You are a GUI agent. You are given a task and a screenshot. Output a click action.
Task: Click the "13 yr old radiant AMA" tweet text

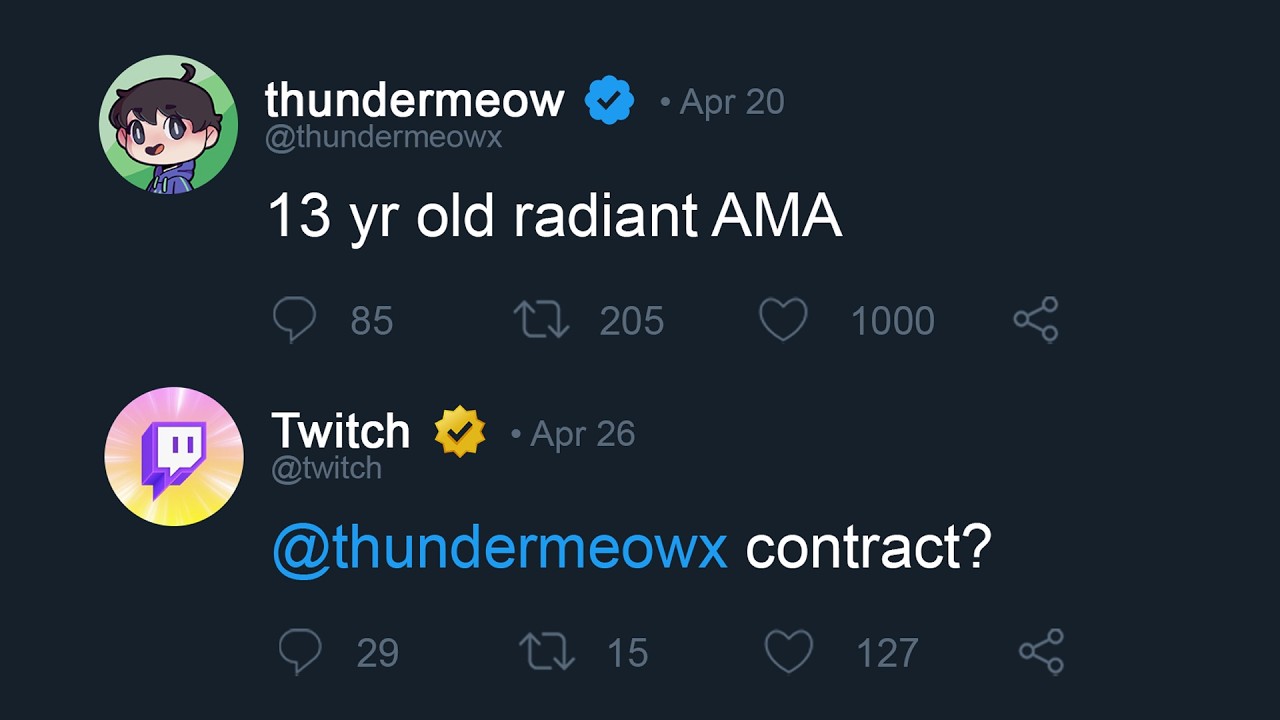(x=555, y=215)
